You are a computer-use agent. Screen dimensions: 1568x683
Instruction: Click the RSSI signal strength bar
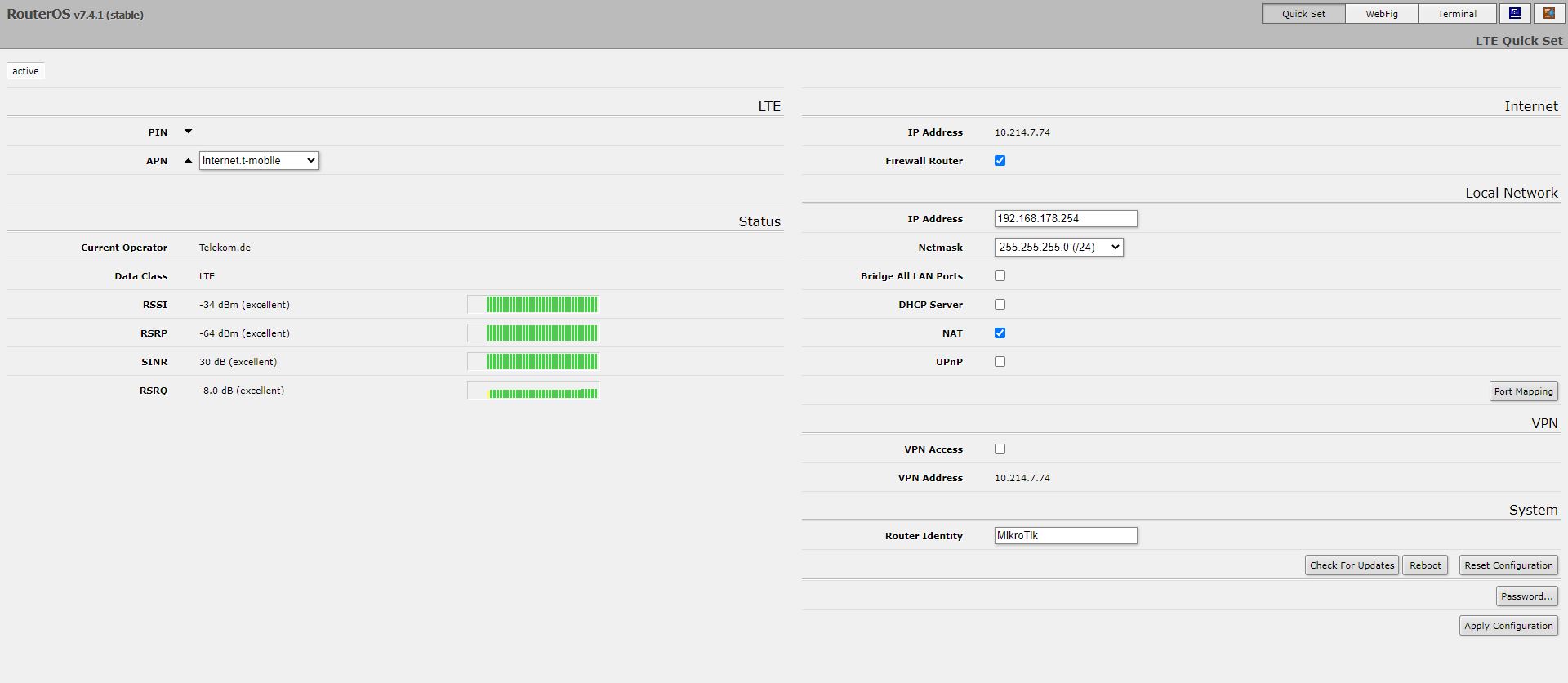[533, 305]
